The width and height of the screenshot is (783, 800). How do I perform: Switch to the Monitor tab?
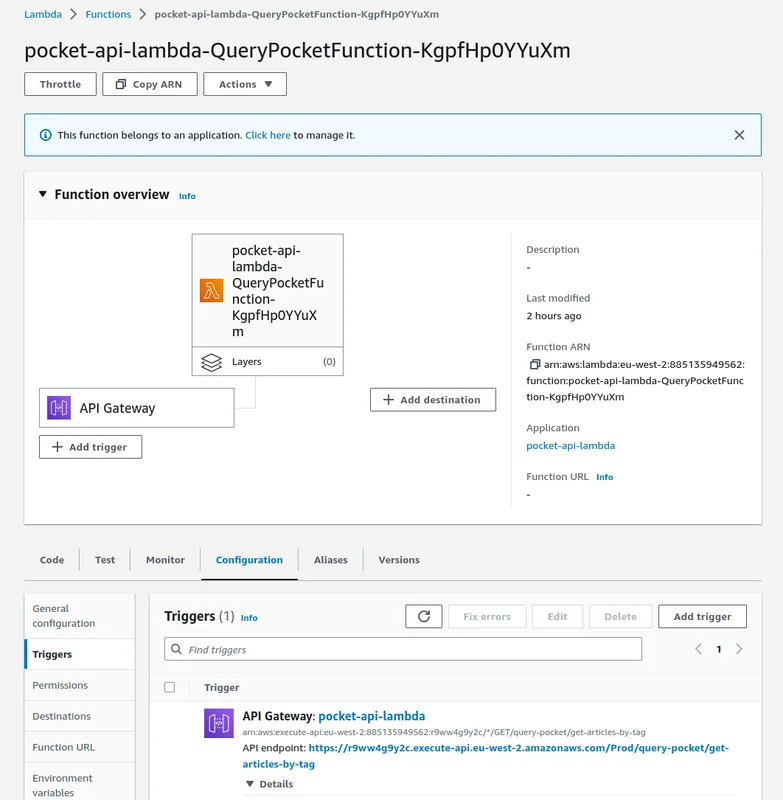pyautogui.click(x=165, y=560)
